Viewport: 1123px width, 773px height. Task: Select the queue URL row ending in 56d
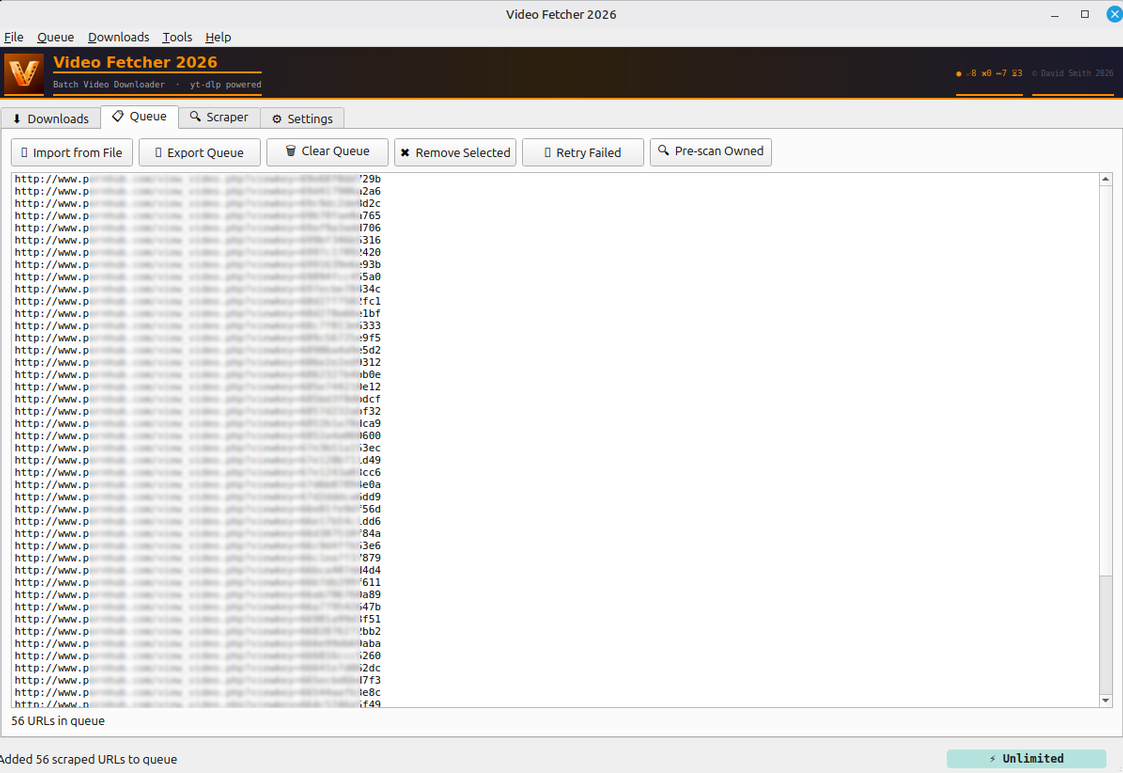tap(198, 509)
